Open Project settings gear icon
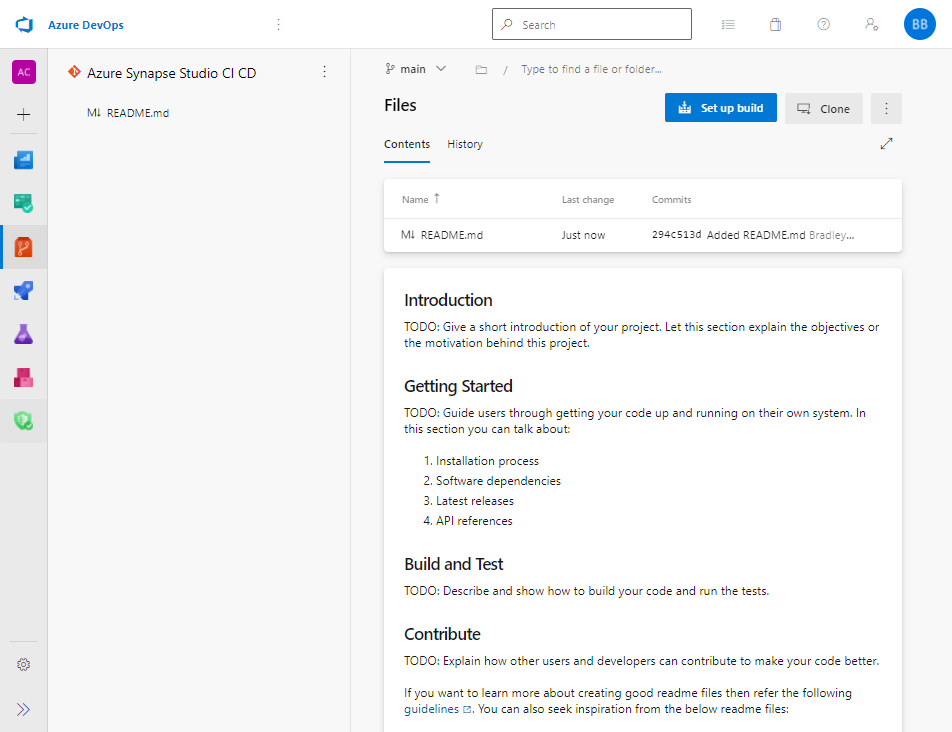952x732 pixels. coord(24,665)
